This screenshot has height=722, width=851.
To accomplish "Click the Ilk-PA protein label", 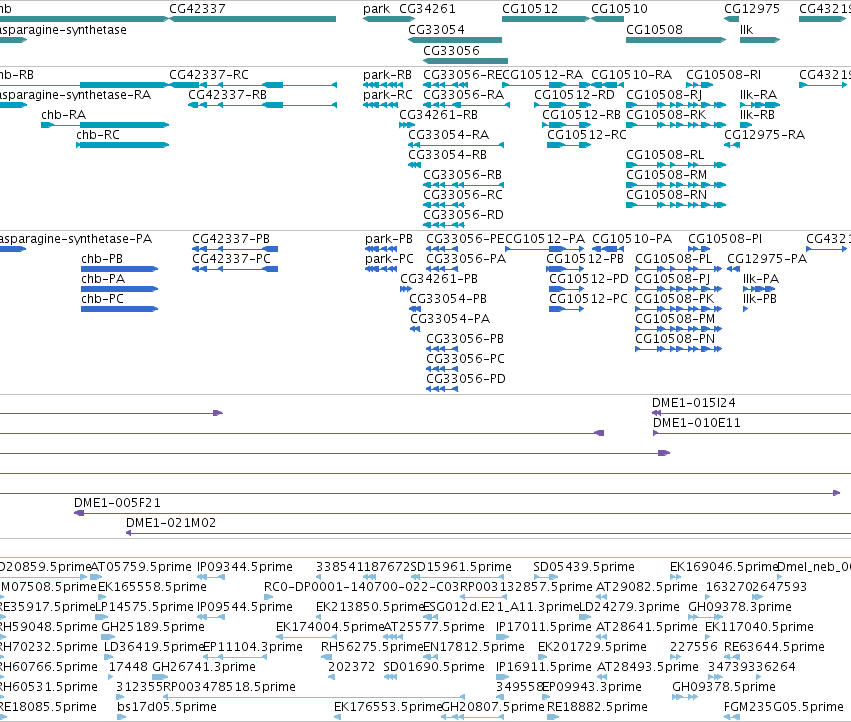I will (761, 279).
